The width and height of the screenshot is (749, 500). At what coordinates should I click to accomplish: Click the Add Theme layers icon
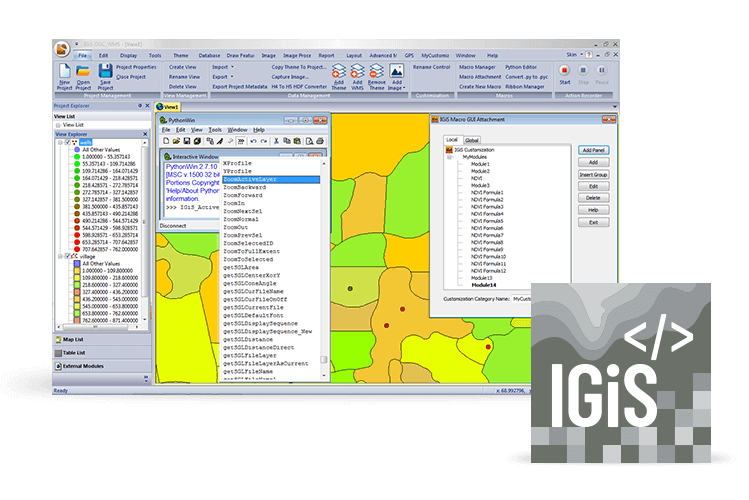[339, 71]
